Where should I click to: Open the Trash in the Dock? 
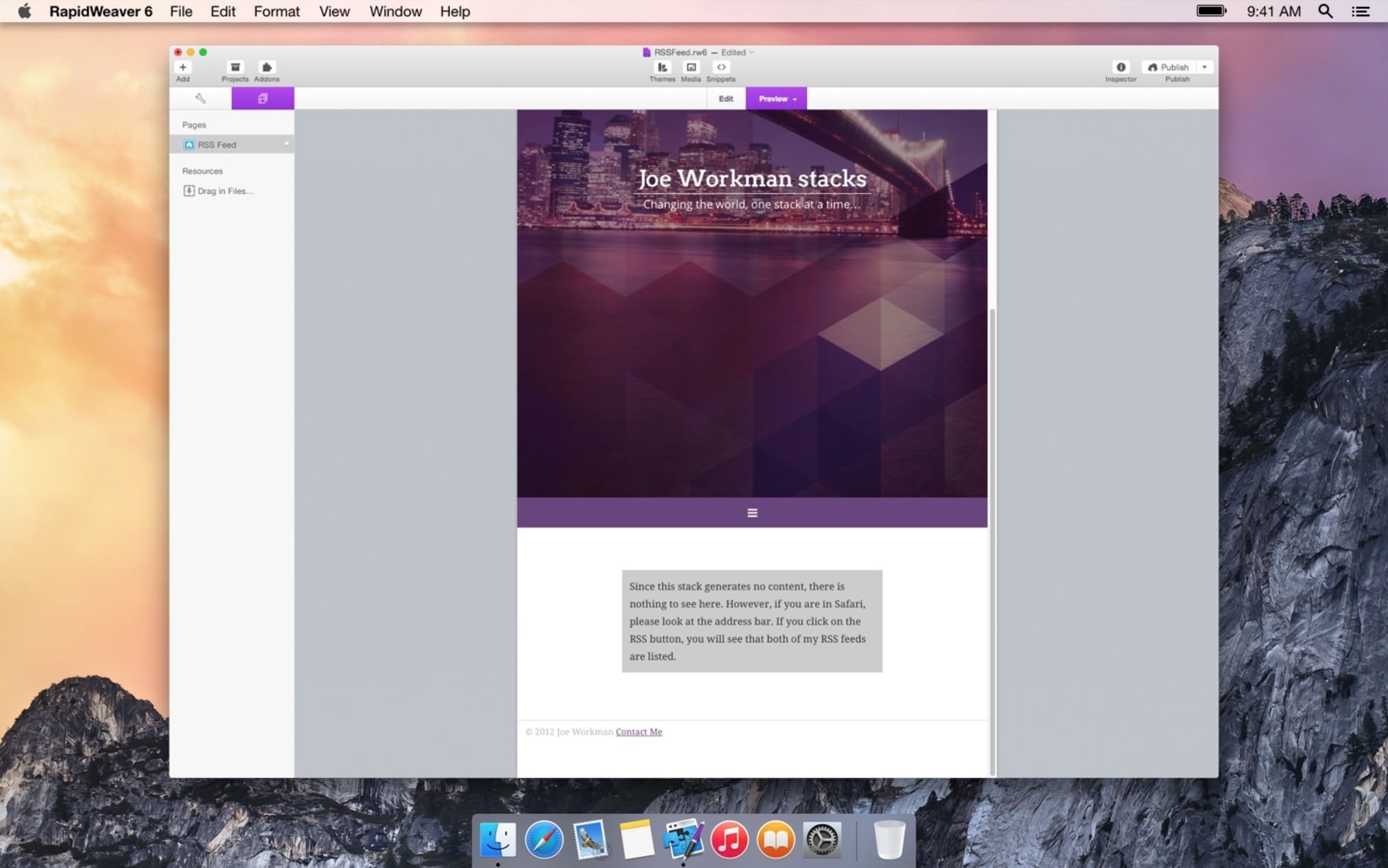tap(889, 840)
